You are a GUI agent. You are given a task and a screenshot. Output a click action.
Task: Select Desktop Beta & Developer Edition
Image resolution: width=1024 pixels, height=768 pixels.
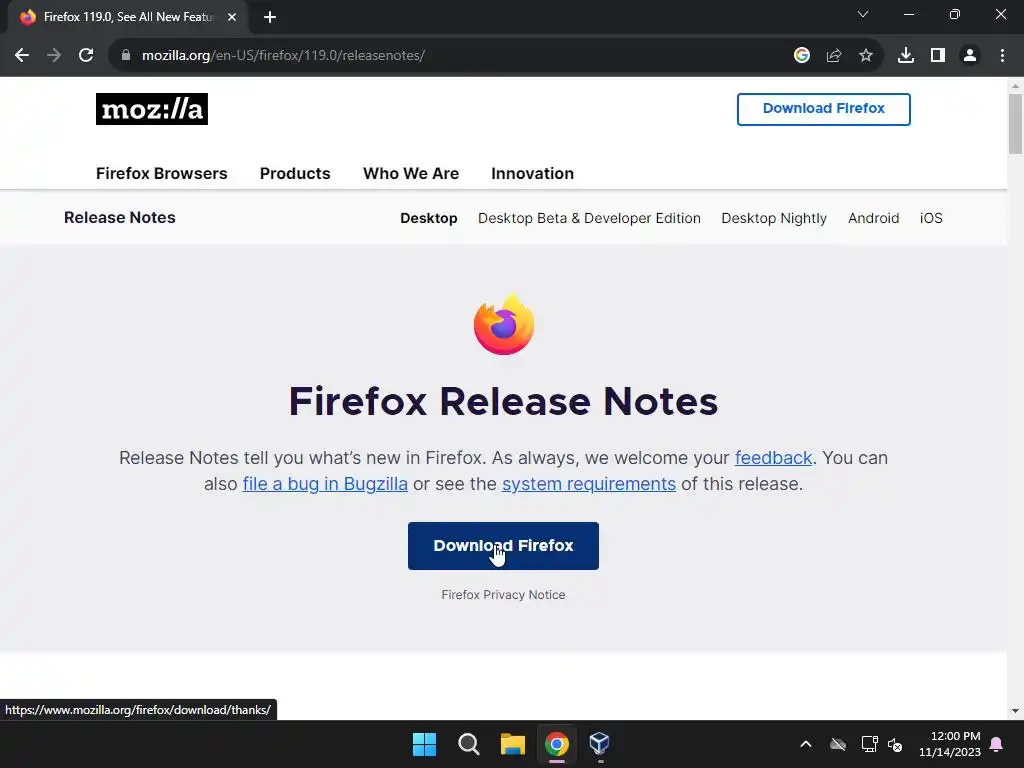pos(589,218)
